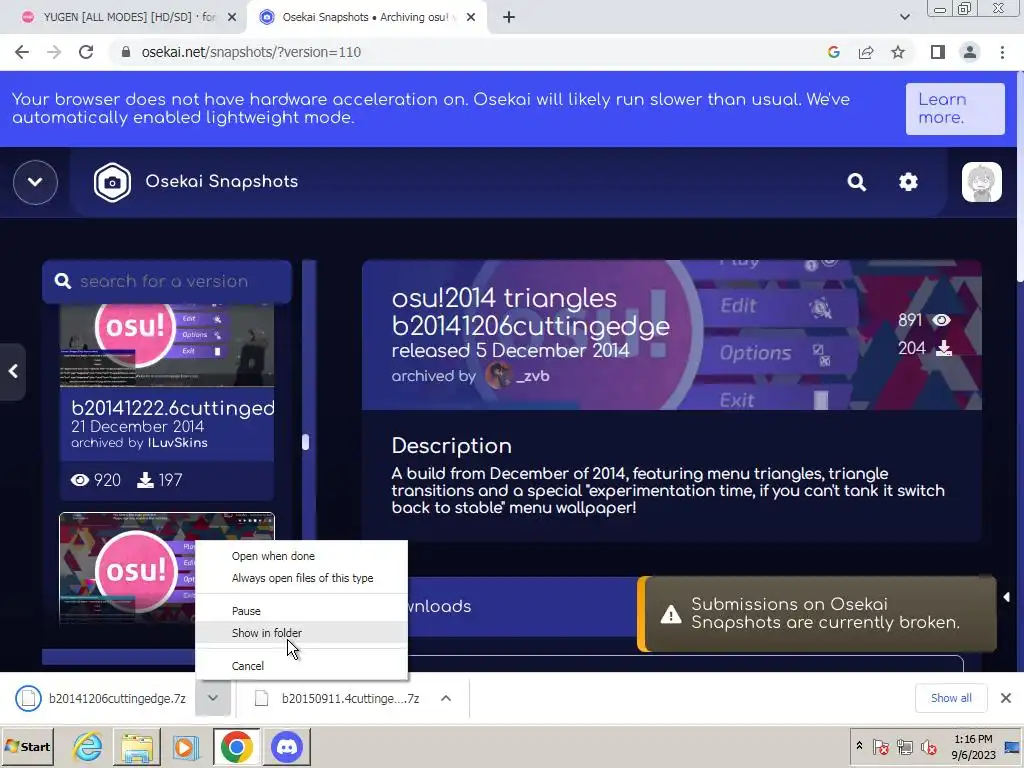1024x768 pixels.
Task: Show hidden tray icons arrow
Action: click(x=859, y=746)
